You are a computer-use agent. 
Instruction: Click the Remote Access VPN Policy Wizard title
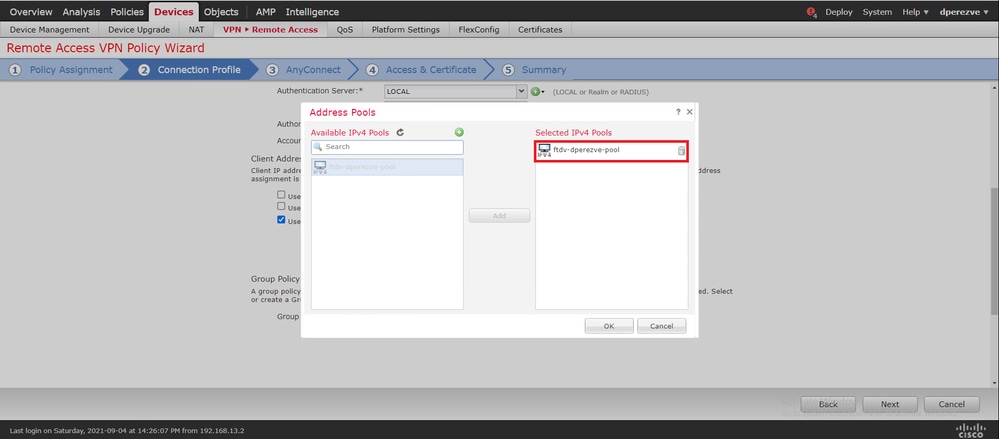click(106, 48)
